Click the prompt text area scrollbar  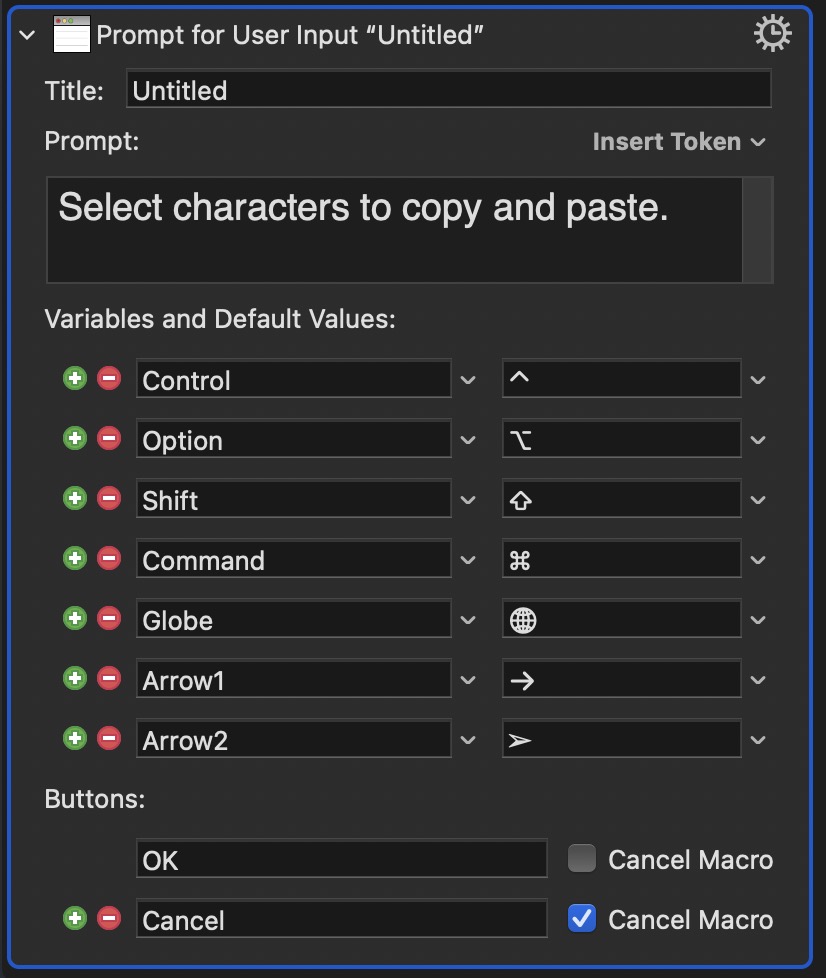coord(758,230)
